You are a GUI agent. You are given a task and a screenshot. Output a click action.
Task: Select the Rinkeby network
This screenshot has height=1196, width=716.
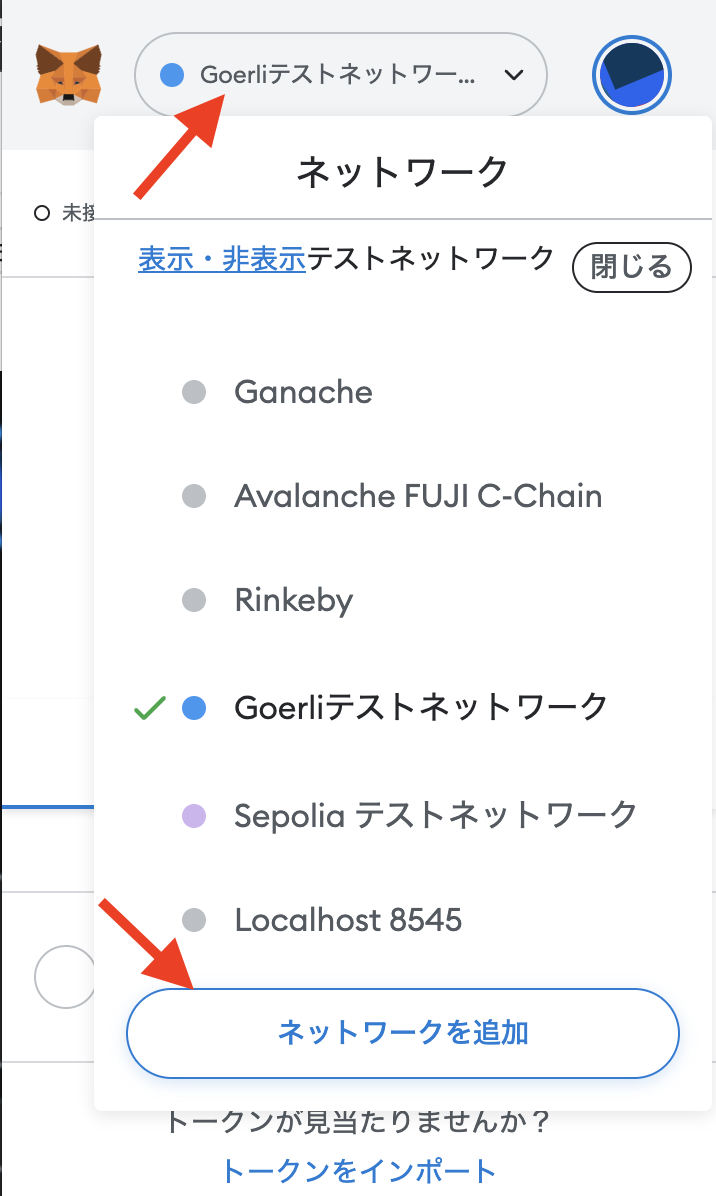click(294, 600)
